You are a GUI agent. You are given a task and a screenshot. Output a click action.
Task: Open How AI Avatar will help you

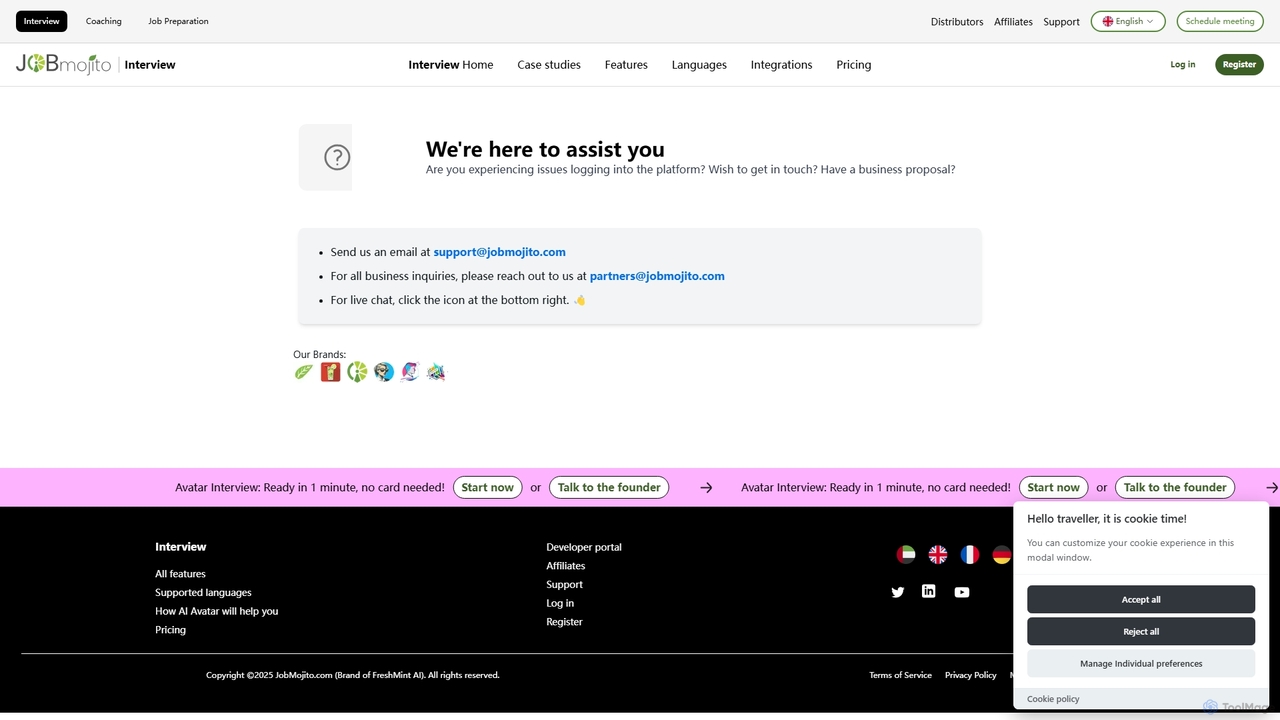(x=217, y=611)
